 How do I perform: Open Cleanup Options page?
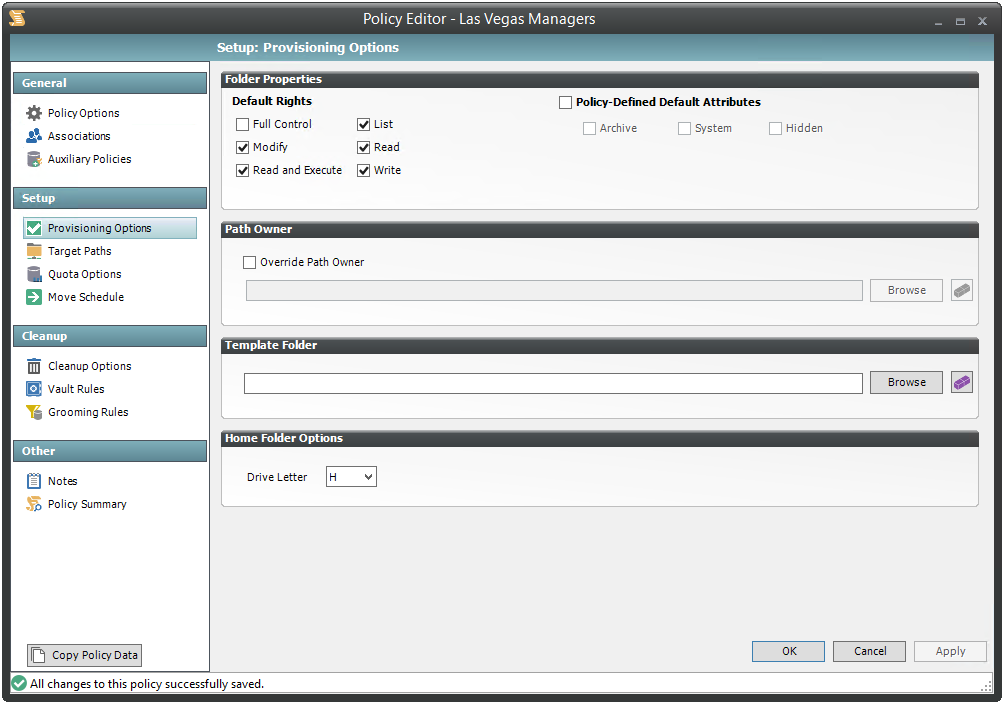click(x=90, y=366)
